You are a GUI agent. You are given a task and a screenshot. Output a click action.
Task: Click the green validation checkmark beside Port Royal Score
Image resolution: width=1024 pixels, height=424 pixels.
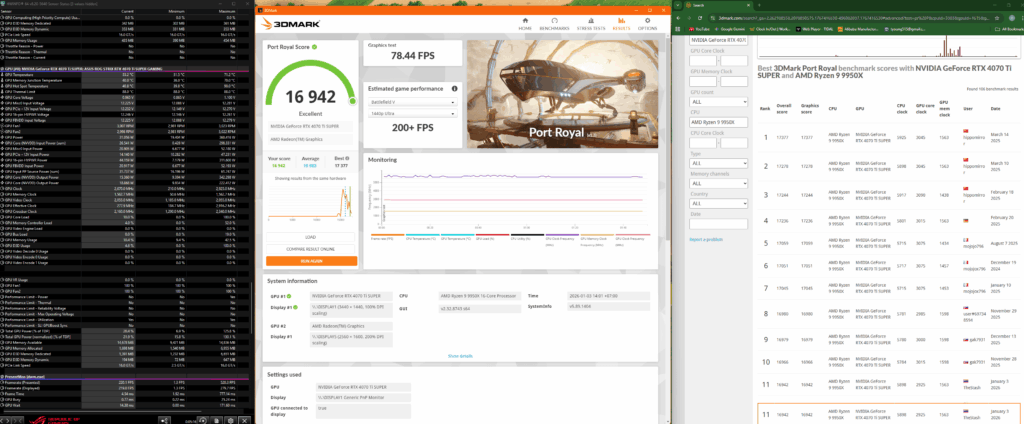314,47
